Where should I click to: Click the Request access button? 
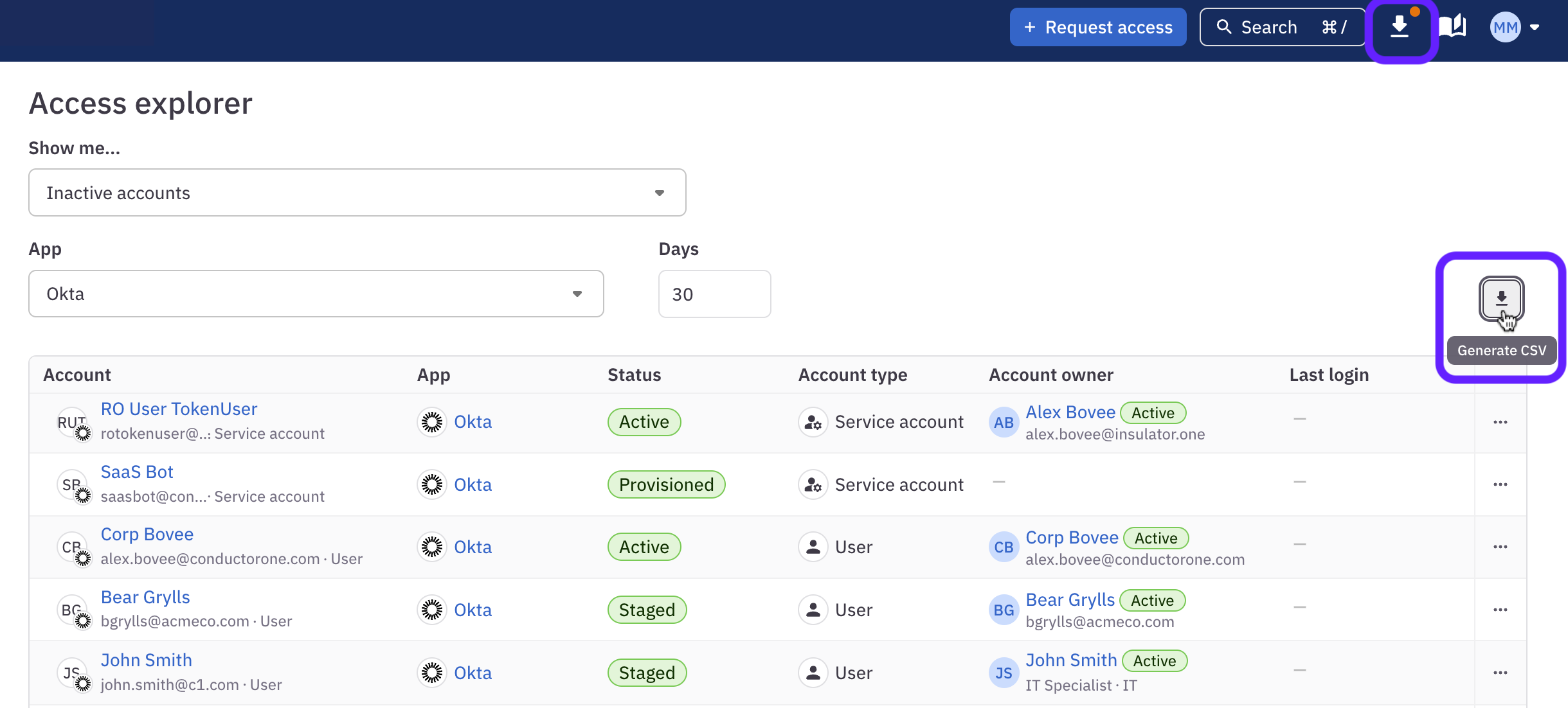[1097, 26]
